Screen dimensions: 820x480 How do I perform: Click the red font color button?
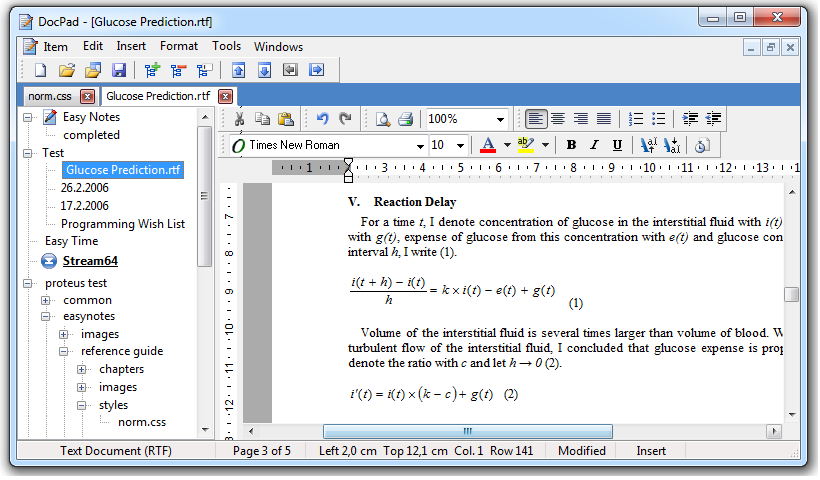point(488,145)
